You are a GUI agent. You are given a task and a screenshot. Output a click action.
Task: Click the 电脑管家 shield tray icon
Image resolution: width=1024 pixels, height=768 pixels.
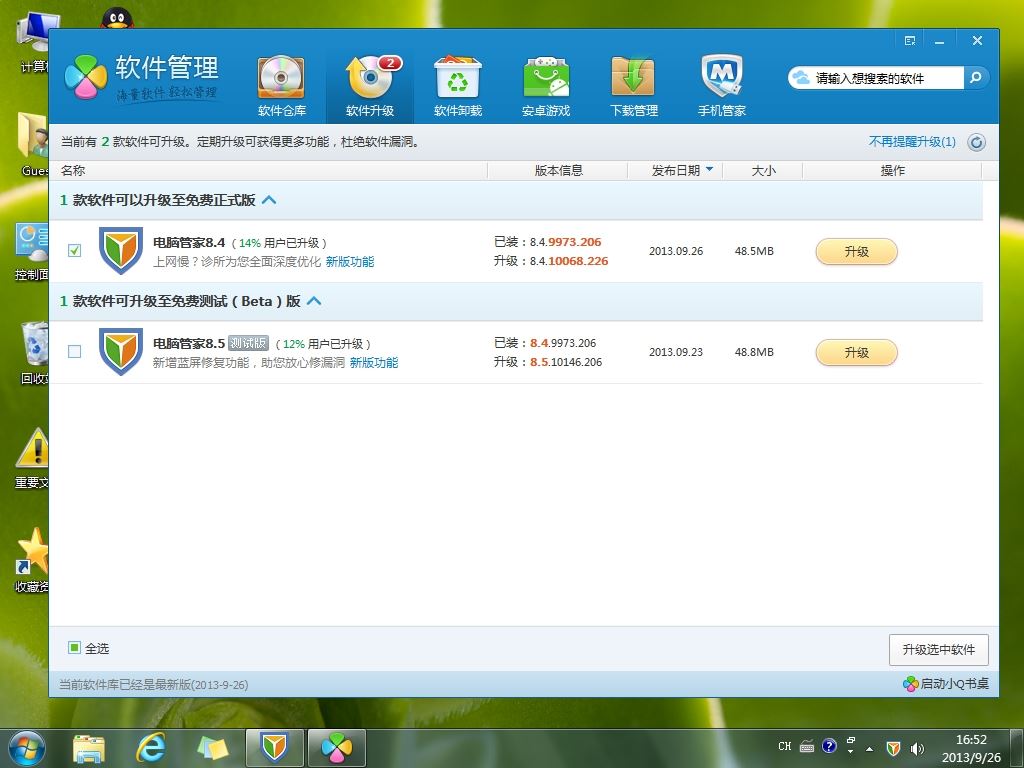click(x=893, y=748)
